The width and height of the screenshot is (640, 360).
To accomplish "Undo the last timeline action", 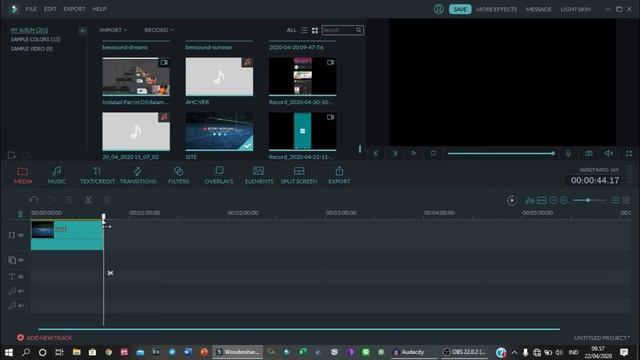I will click(x=34, y=200).
